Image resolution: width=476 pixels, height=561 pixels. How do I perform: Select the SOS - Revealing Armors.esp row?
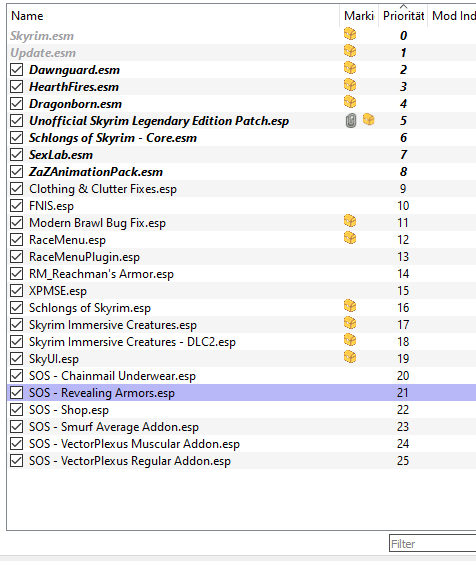point(242,393)
